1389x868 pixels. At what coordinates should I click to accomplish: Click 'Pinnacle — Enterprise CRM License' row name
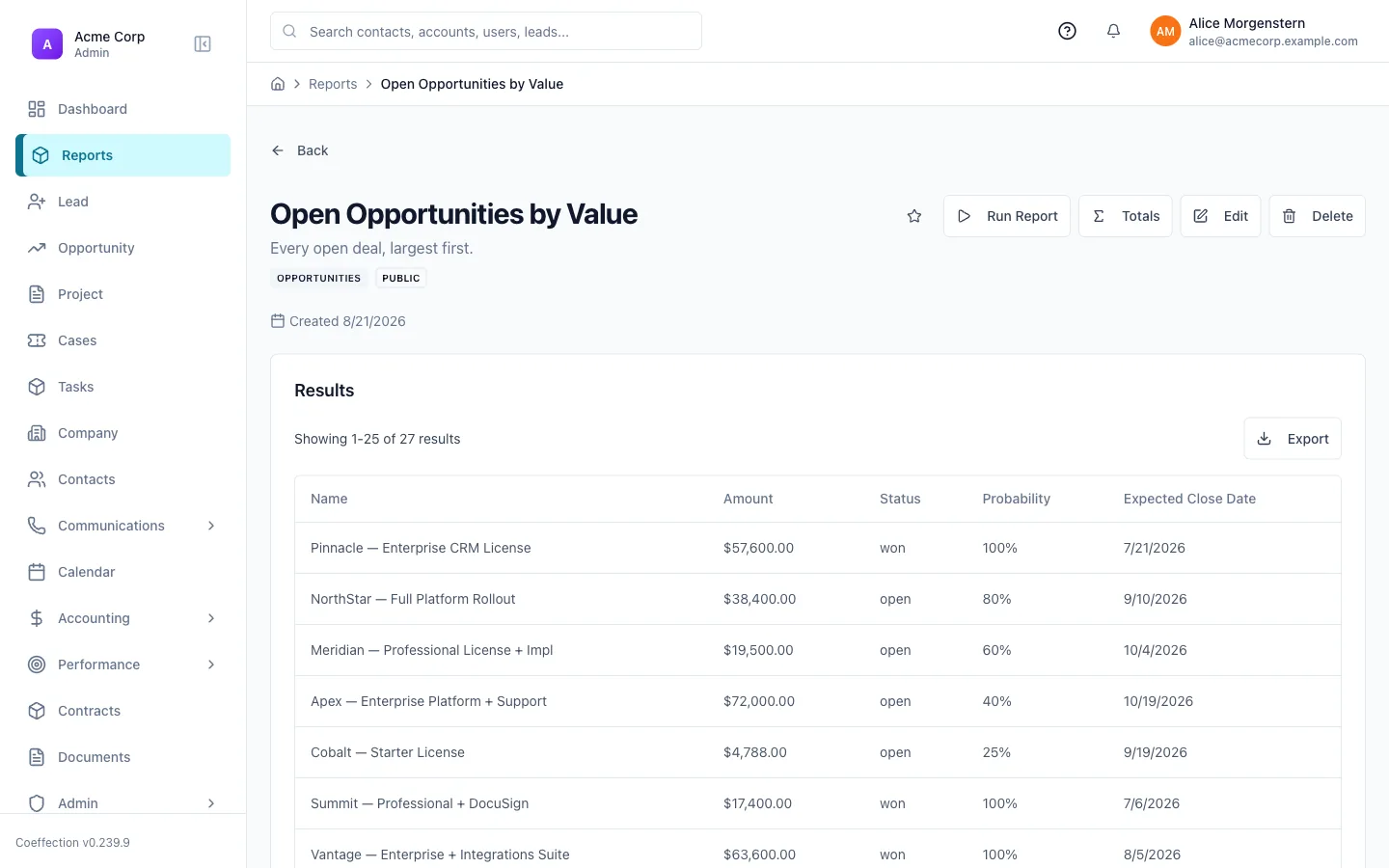pos(421,548)
